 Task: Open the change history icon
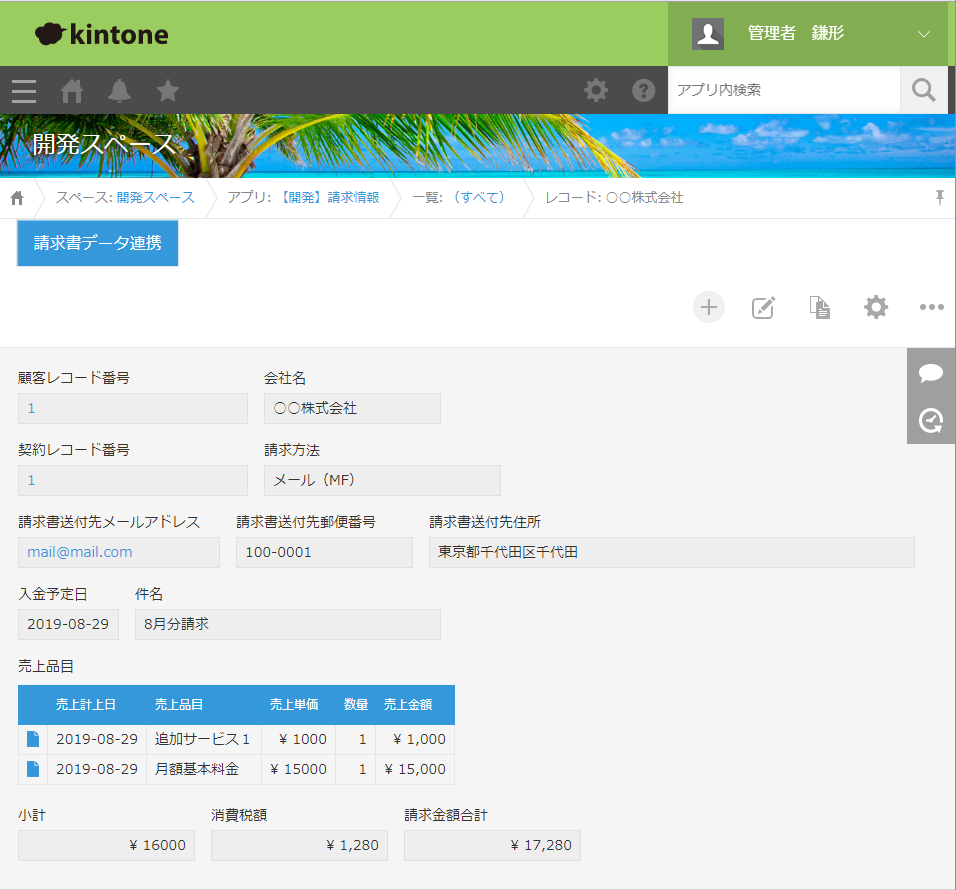(x=930, y=421)
